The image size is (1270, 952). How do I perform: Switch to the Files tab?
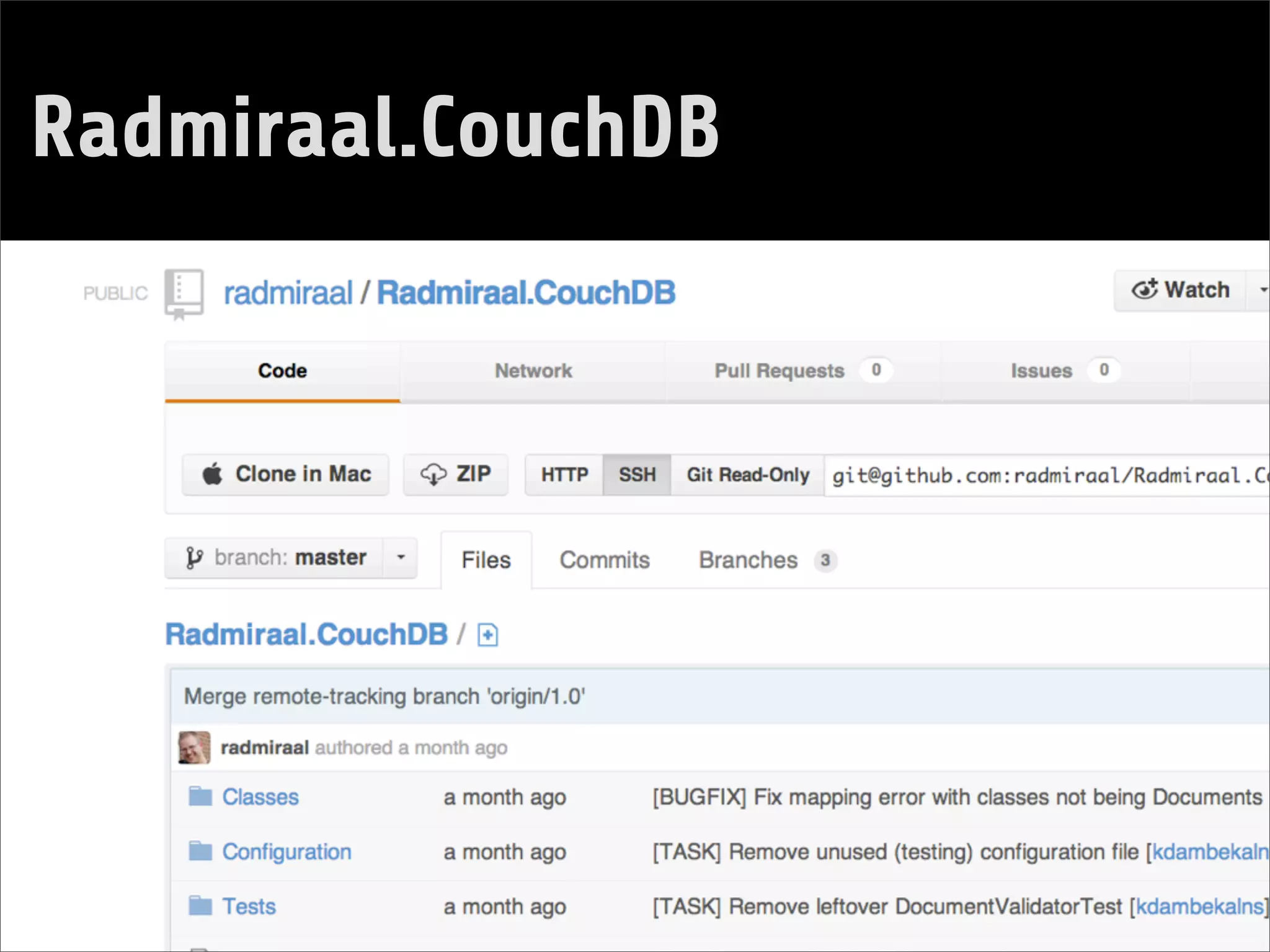[x=486, y=560]
